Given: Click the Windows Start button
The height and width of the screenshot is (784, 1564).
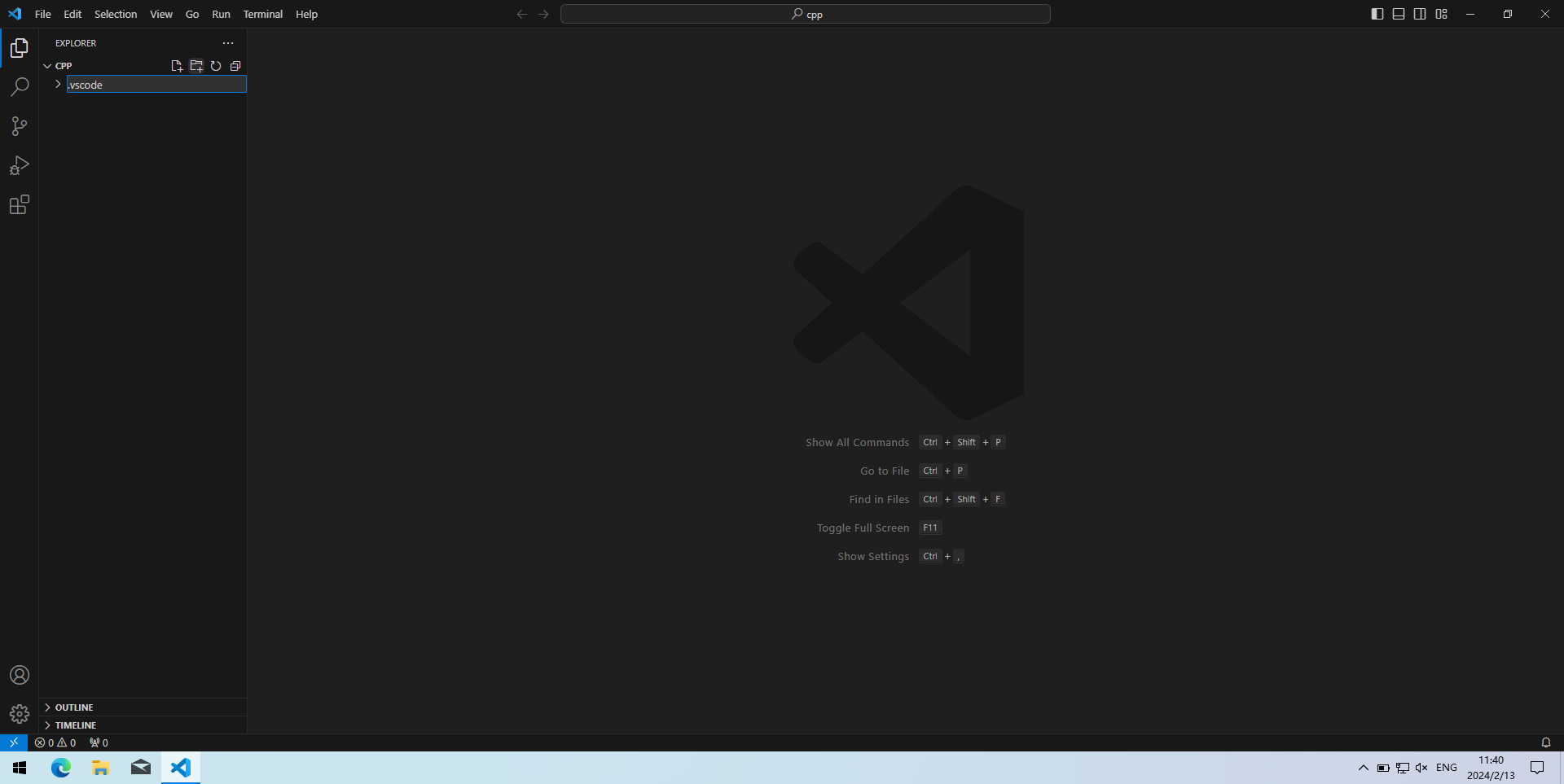Looking at the screenshot, I should [x=20, y=768].
